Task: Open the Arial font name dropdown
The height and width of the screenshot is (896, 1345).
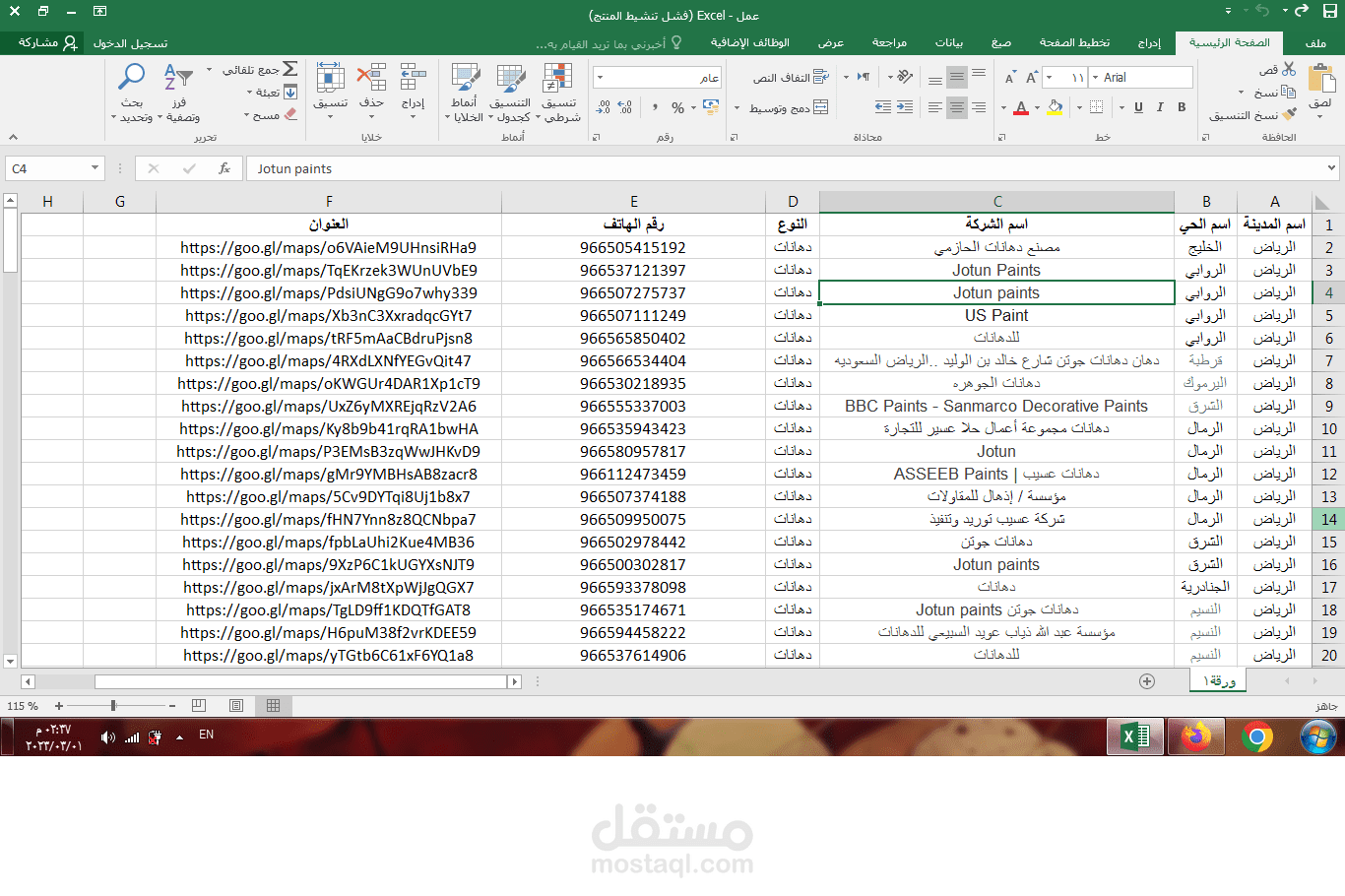Action: point(1095,77)
